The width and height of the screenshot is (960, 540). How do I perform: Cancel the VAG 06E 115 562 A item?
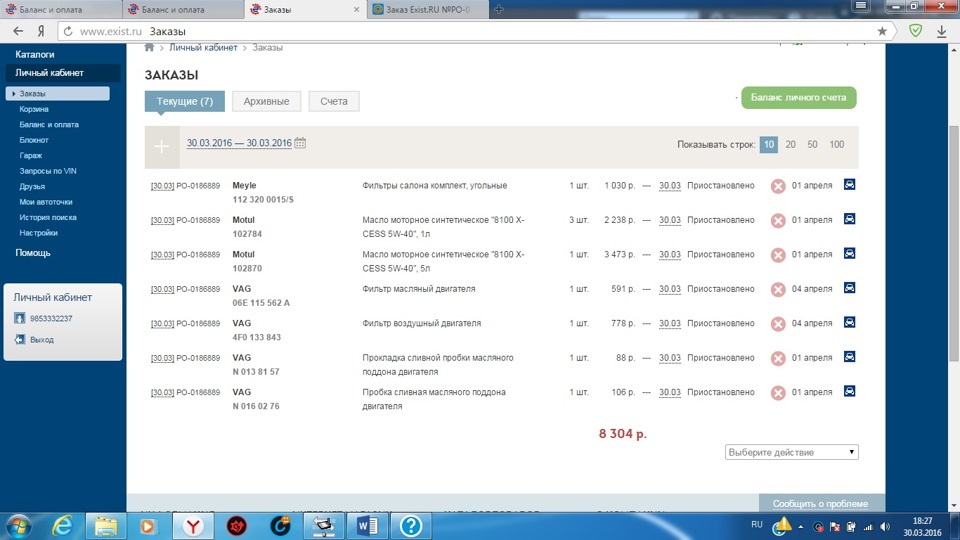tap(778, 290)
